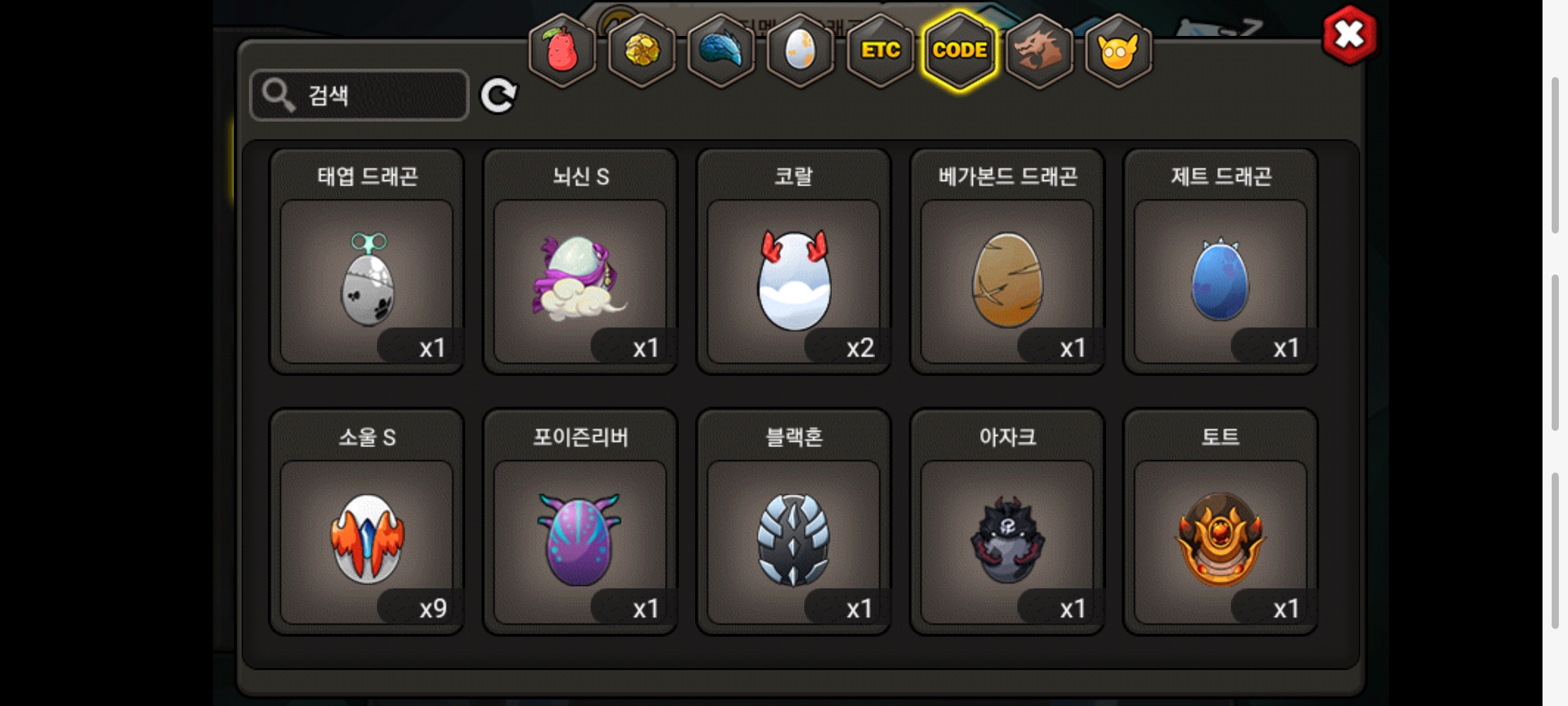Open the spotted egg category tab

point(800,51)
